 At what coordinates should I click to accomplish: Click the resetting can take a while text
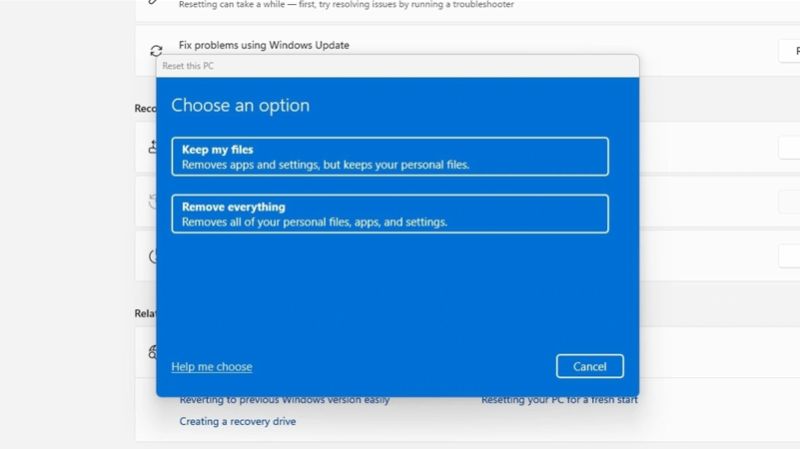click(346, 5)
